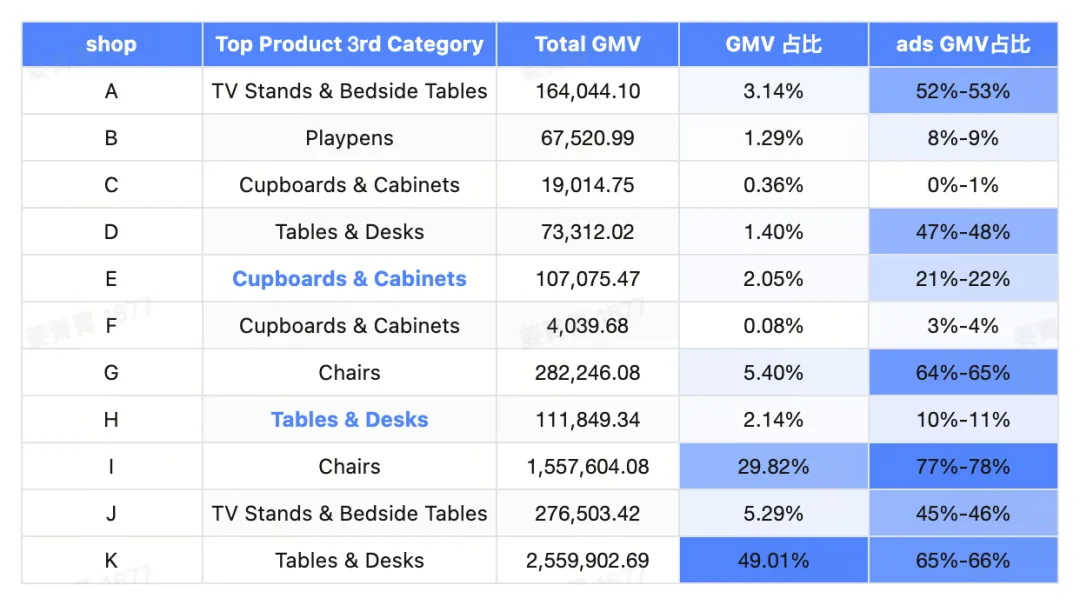Select the 29.82% GMV share cell
1080x605 pixels.
coord(773,466)
